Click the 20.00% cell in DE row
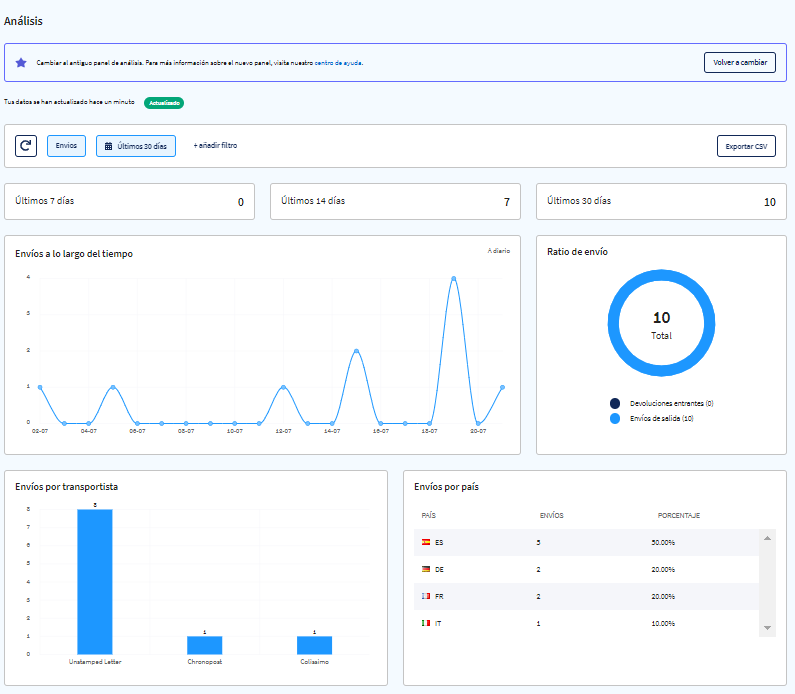 click(x=663, y=569)
